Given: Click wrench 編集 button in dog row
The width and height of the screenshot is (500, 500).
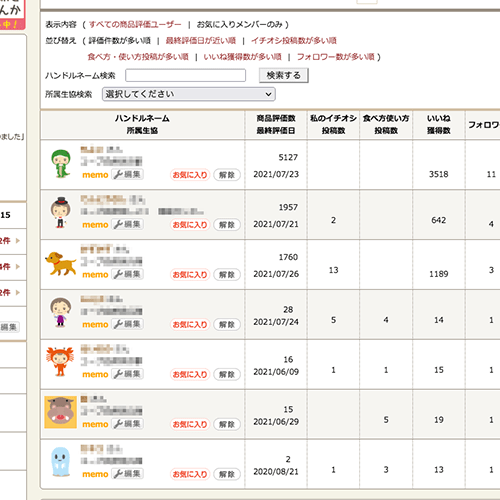Looking at the screenshot, I should (x=127, y=274).
